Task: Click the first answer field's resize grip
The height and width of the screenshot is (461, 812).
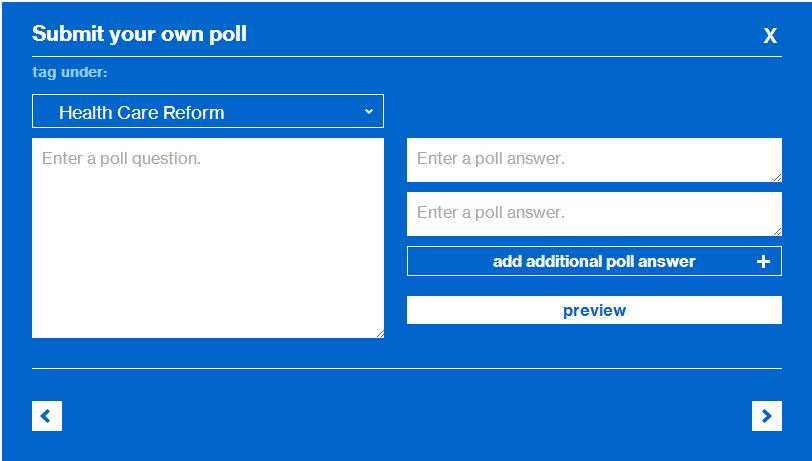Action: 777,177
